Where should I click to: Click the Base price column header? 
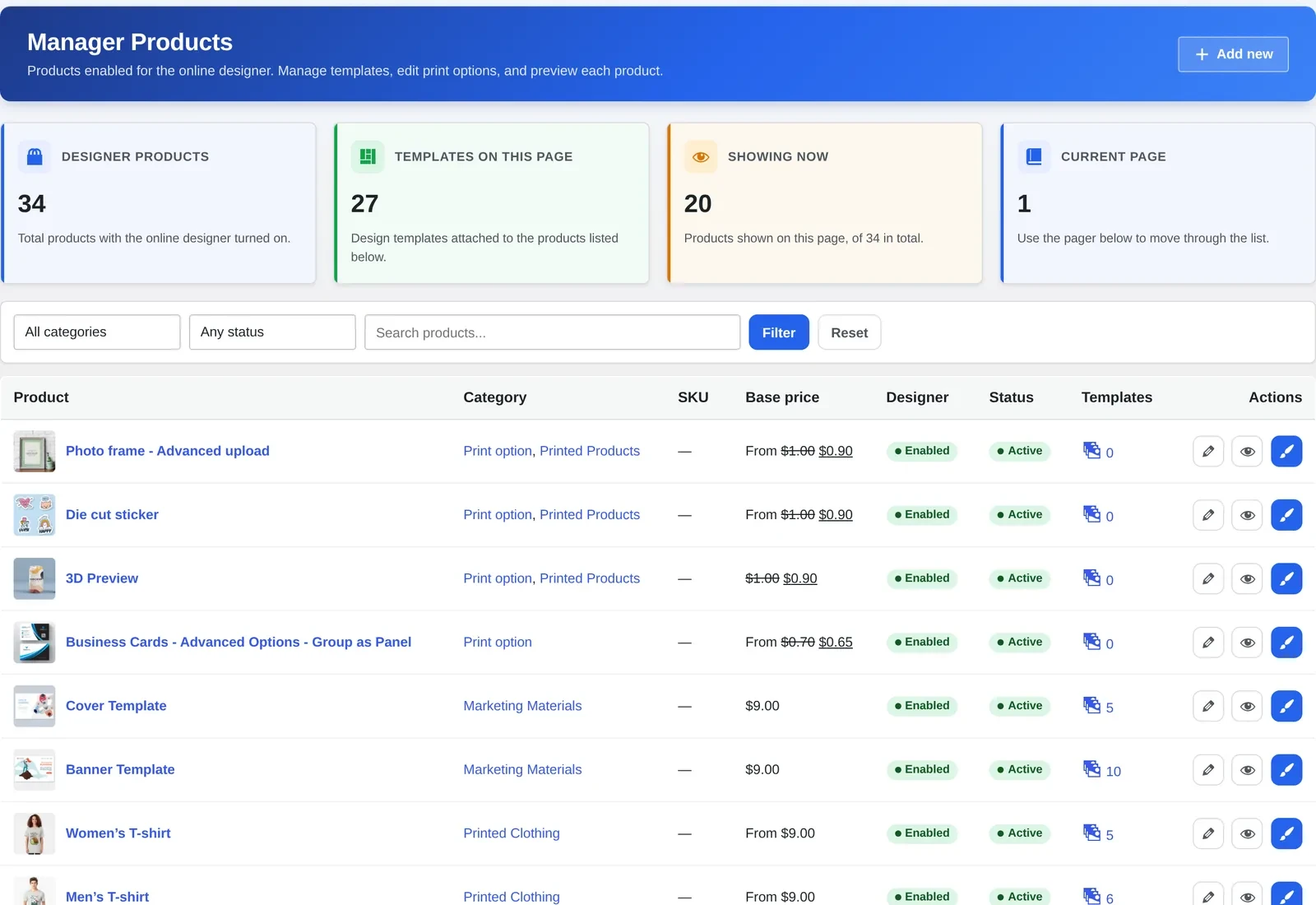point(782,397)
